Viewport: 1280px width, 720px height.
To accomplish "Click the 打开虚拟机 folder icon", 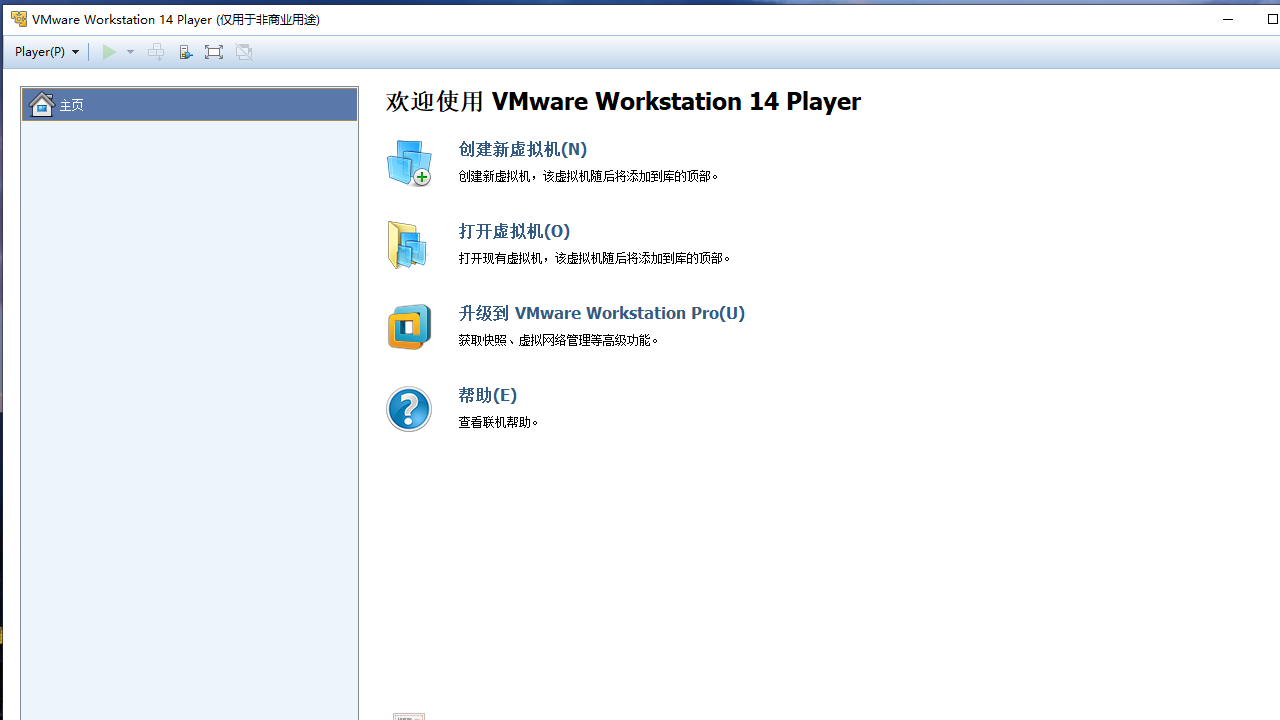I will [x=407, y=244].
